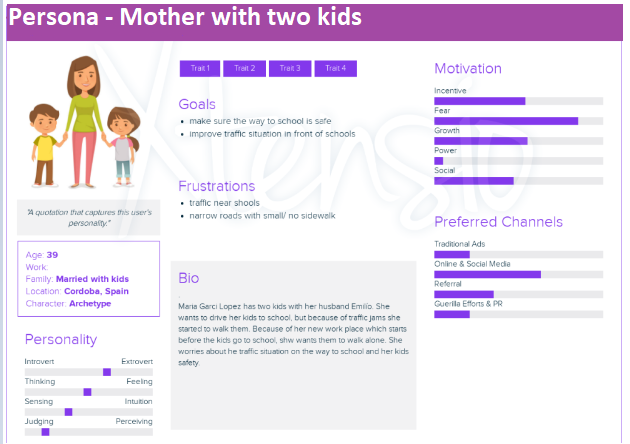Click the Online & Social Media channel bar

518,274
